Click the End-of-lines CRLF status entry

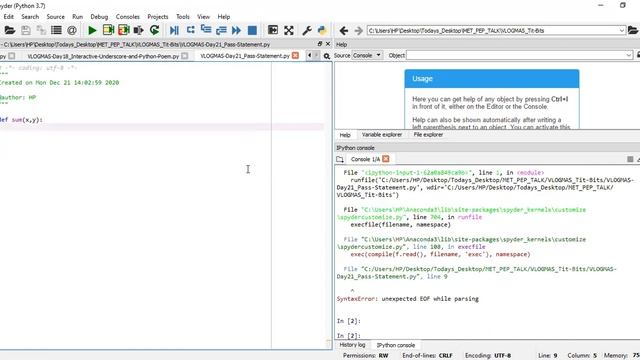[427, 356]
